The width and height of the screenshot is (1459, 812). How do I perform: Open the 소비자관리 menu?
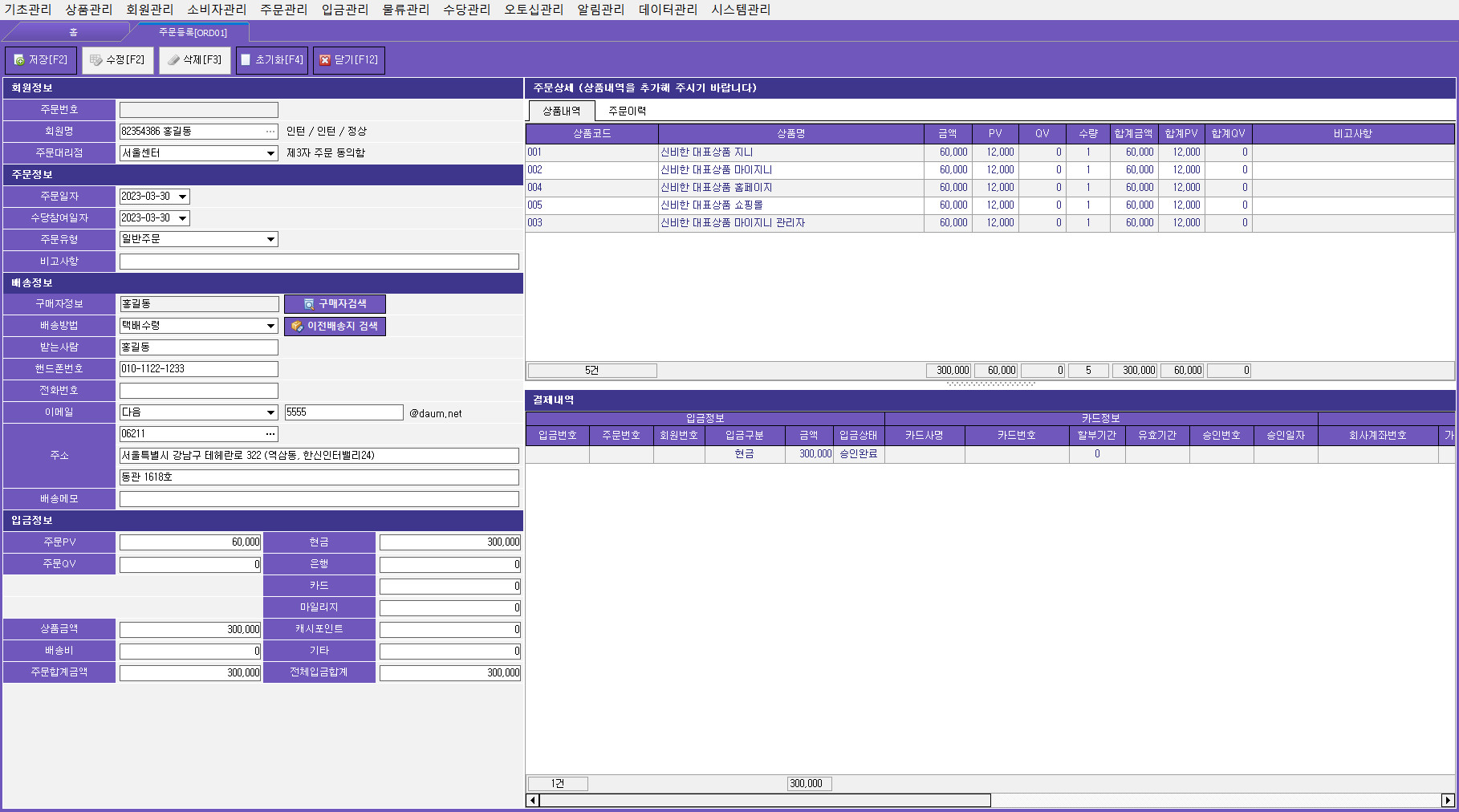217,10
